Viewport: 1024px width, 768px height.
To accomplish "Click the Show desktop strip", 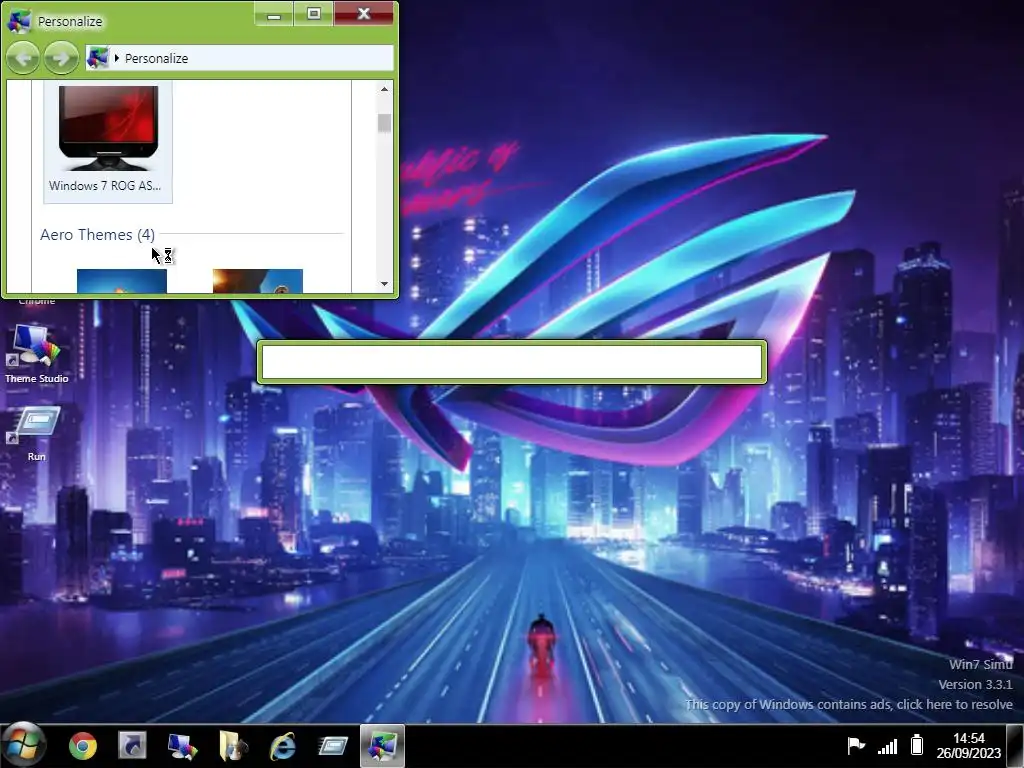I will pos(1015,746).
